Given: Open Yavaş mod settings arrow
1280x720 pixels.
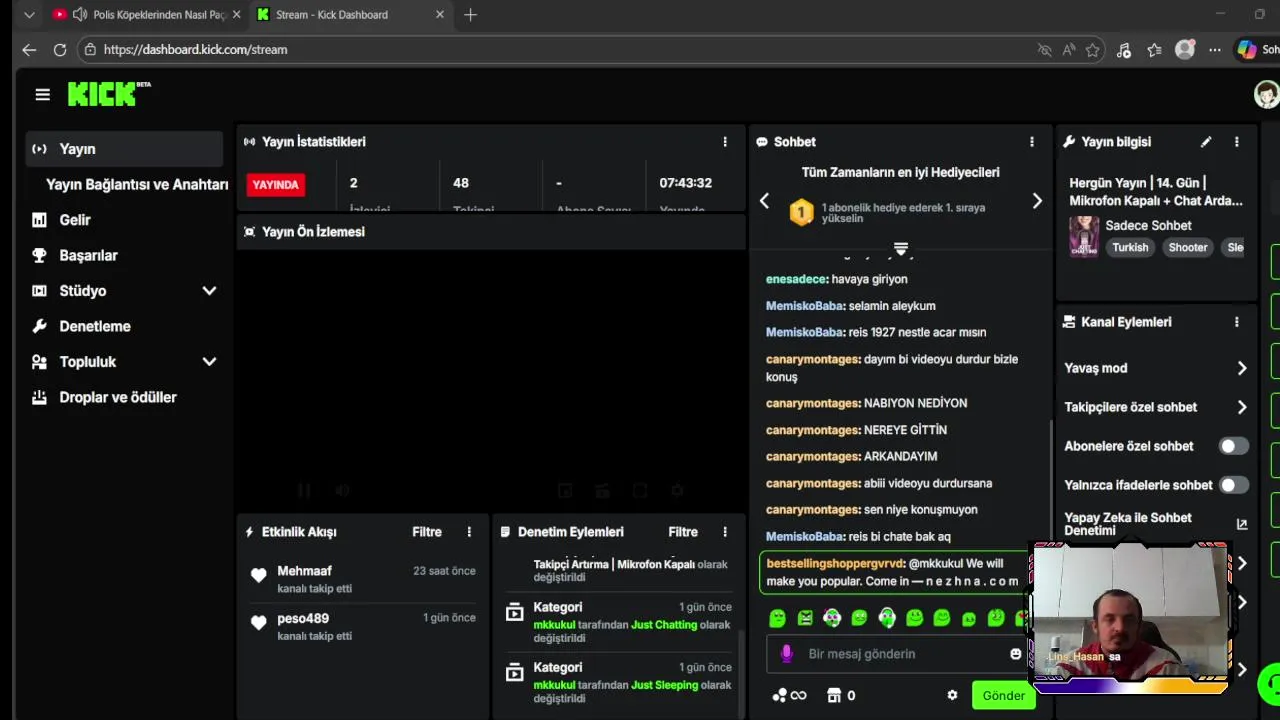Looking at the screenshot, I should click(x=1242, y=368).
